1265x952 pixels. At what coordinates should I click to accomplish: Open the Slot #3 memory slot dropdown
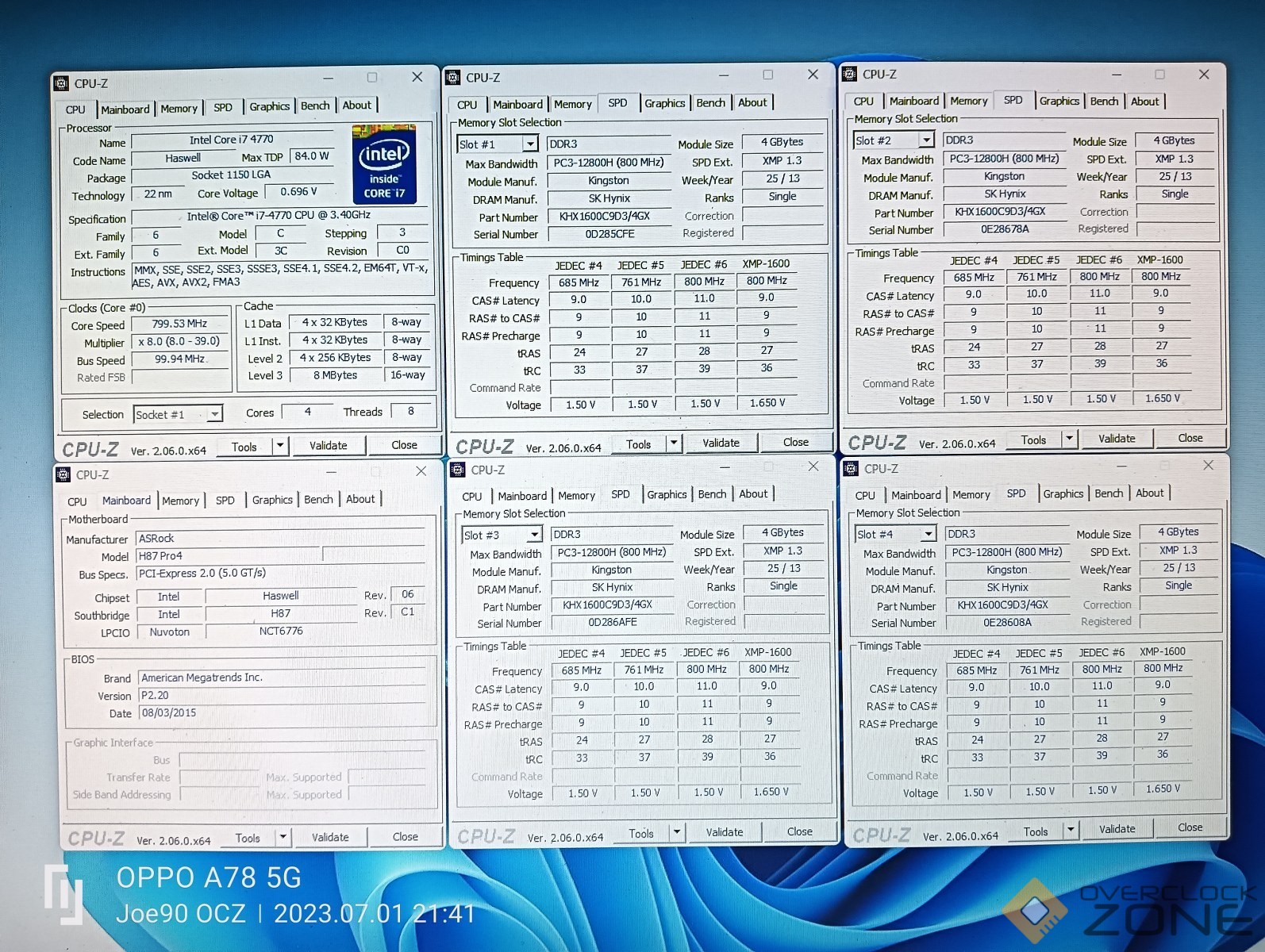coord(535,535)
